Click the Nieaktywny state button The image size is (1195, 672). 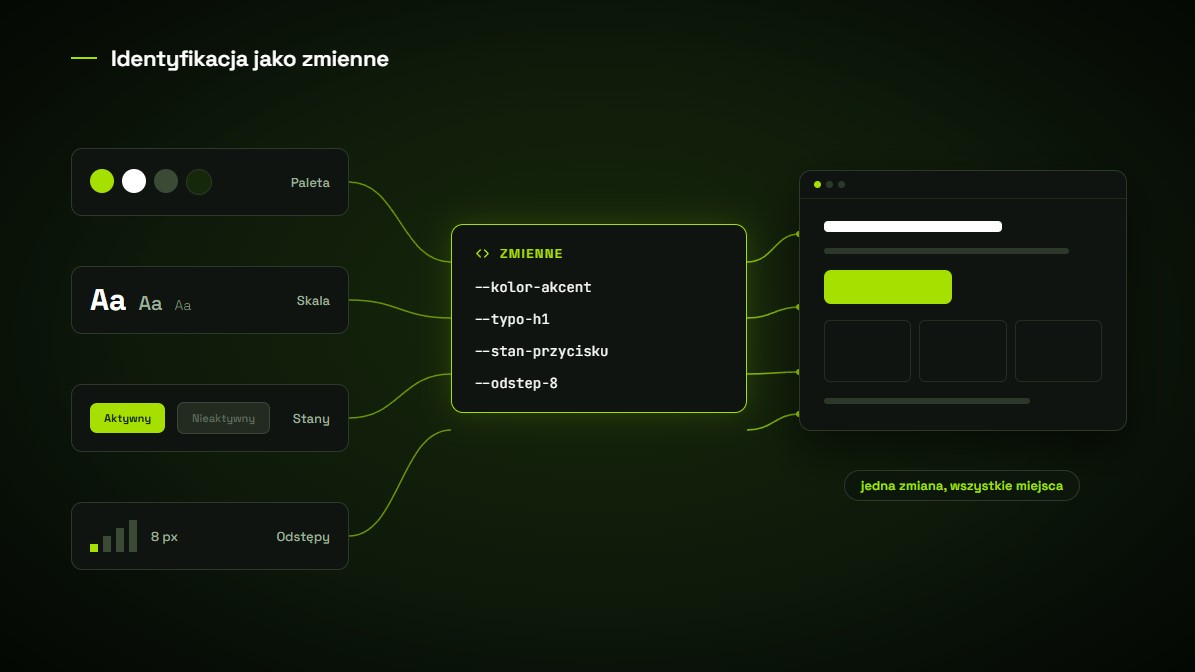[x=223, y=418]
